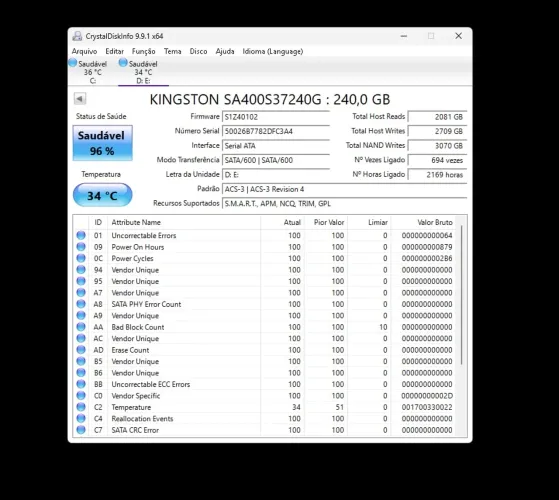Click the Valor Bruto column header
Viewport: 559px width, 500px height.
pos(424,222)
